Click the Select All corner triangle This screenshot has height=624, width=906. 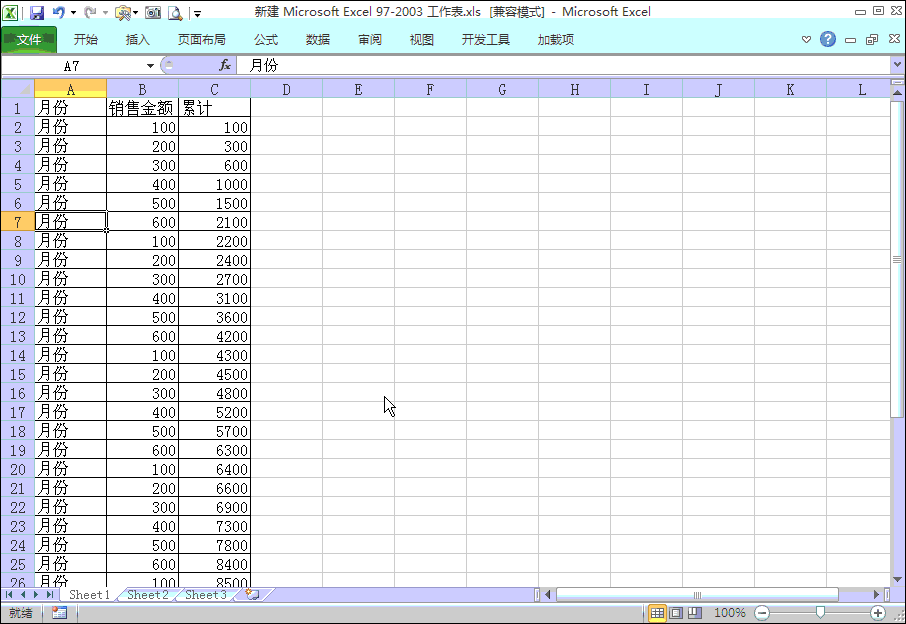click(17, 89)
